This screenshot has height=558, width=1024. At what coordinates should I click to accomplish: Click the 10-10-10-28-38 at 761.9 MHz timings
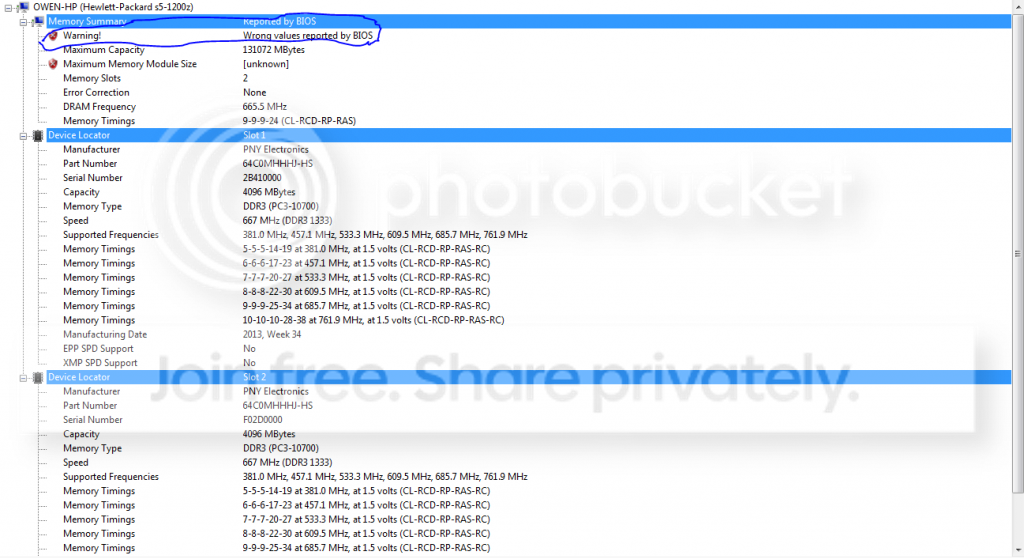[x=374, y=320]
